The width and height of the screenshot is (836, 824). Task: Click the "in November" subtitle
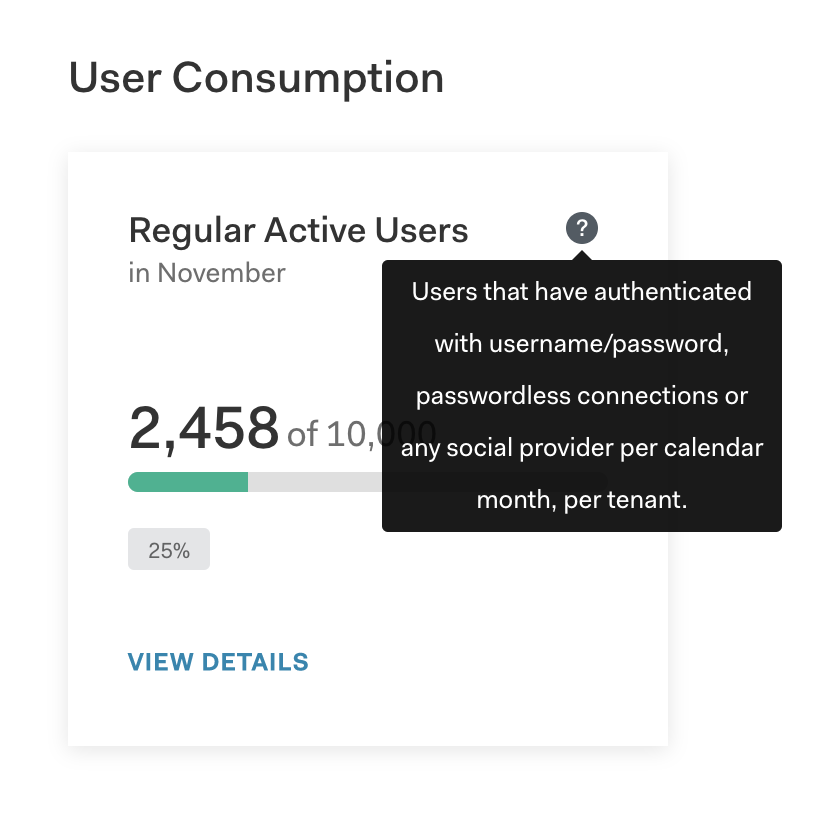[x=207, y=272]
